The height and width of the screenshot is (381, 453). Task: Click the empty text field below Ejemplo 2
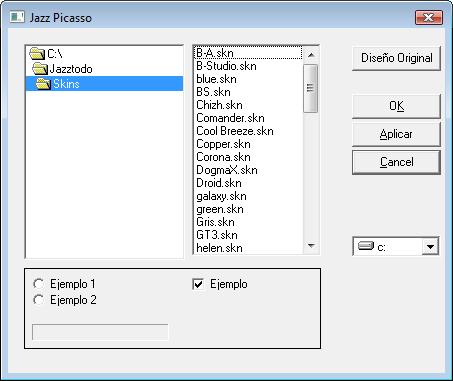coord(100,332)
